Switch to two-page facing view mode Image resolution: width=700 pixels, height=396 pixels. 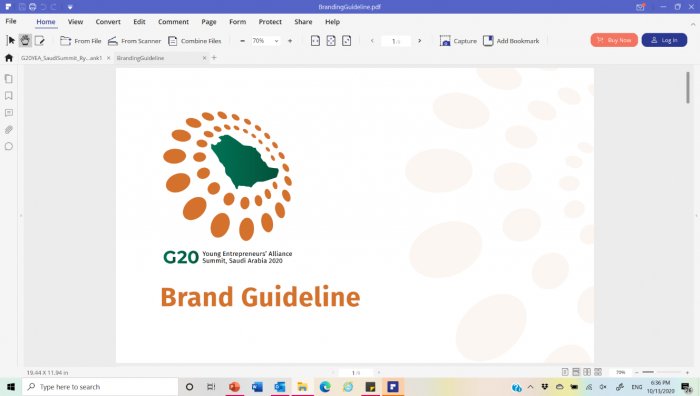pos(587,372)
